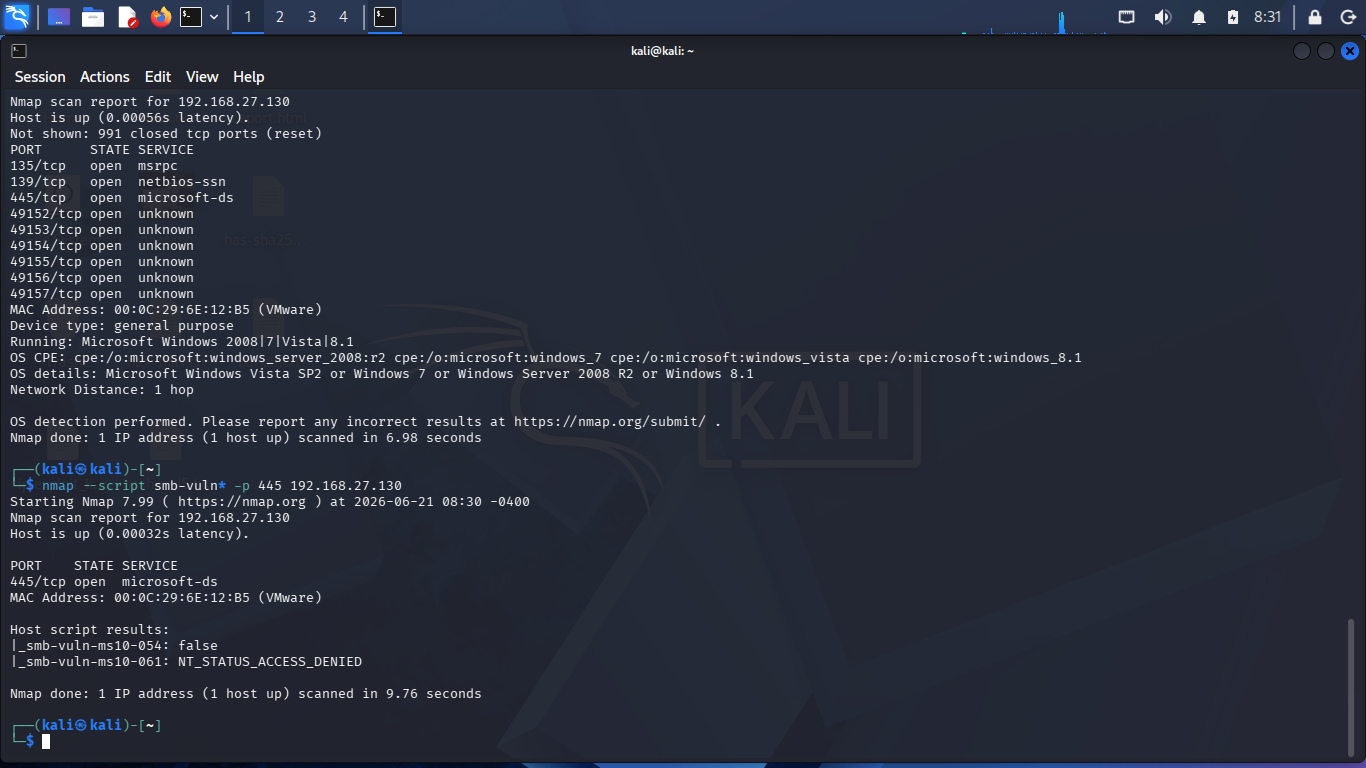Open the View menu
Image resolution: width=1366 pixels, height=768 pixels.
coord(202,77)
